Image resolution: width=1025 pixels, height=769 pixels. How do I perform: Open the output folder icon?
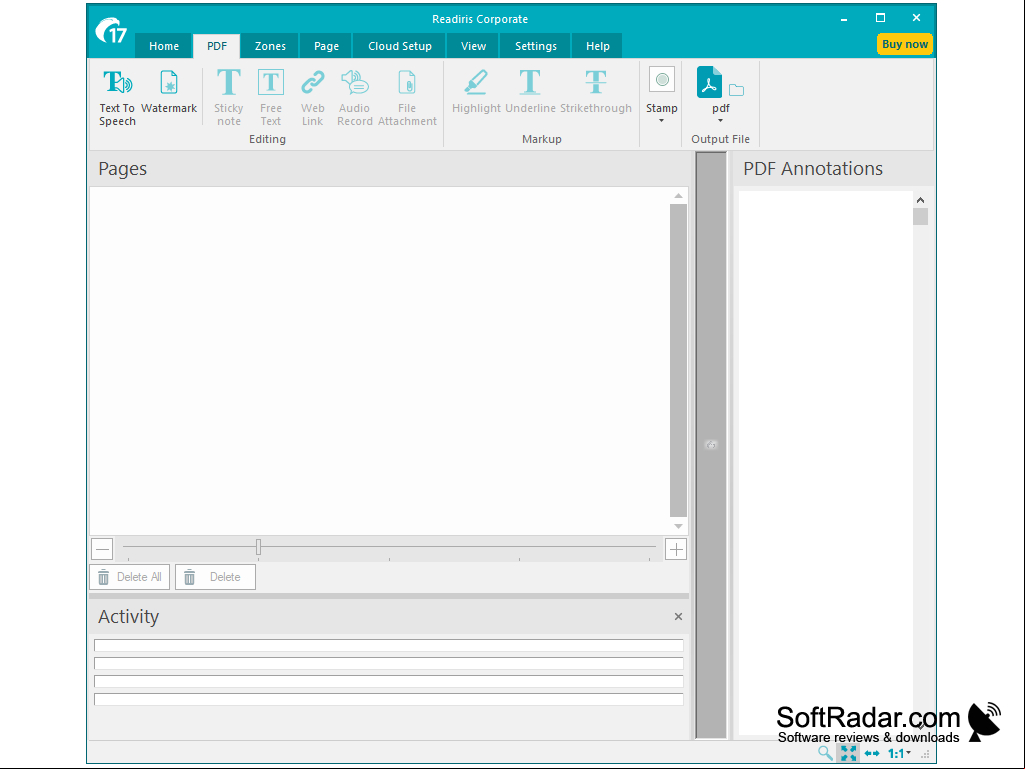[x=737, y=90]
